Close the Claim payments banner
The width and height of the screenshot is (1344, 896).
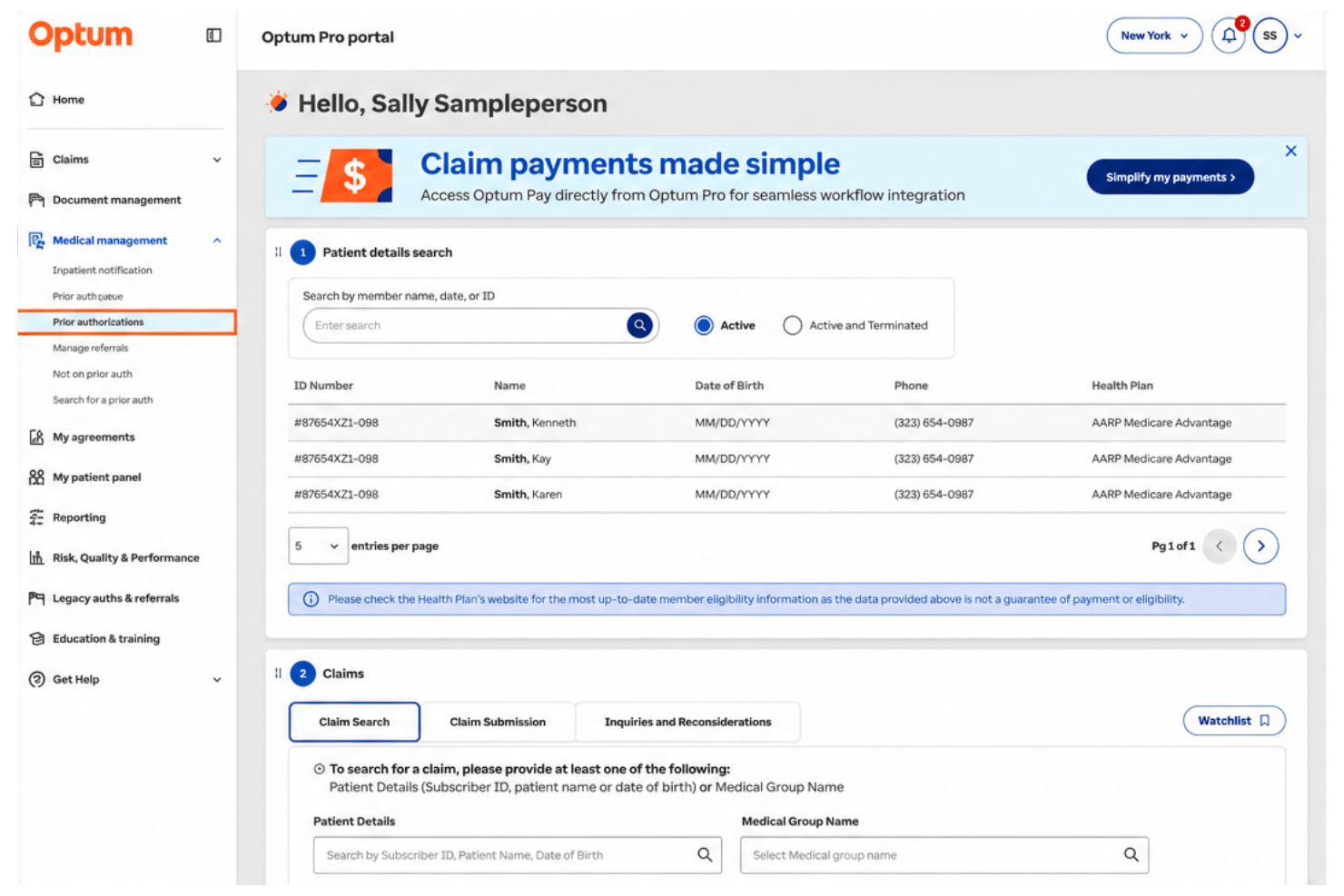pyautogui.click(x=1290, y=151)
